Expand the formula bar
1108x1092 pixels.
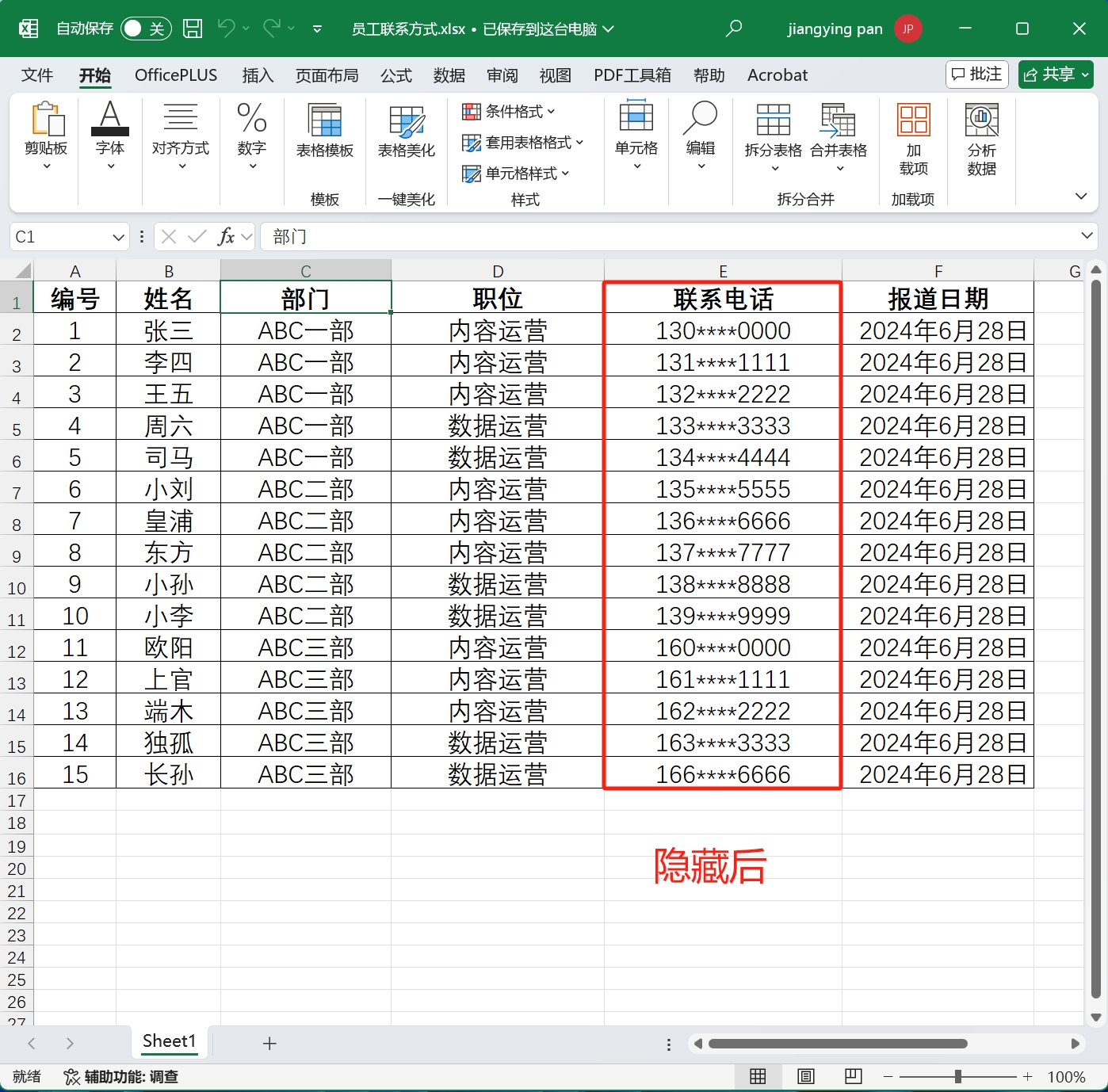click(x=1087, y=236)
